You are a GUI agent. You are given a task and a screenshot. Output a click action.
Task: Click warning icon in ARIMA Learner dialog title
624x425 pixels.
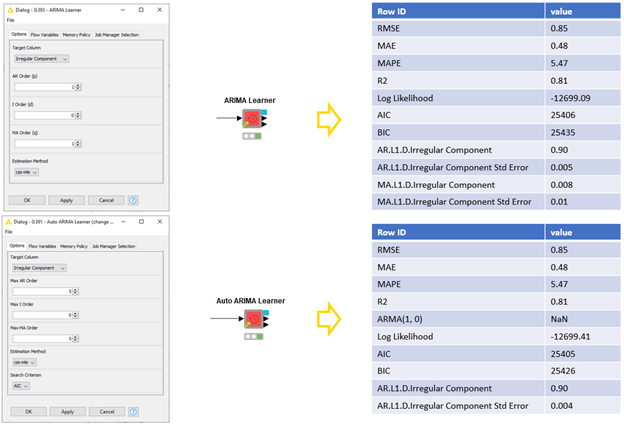9,11
